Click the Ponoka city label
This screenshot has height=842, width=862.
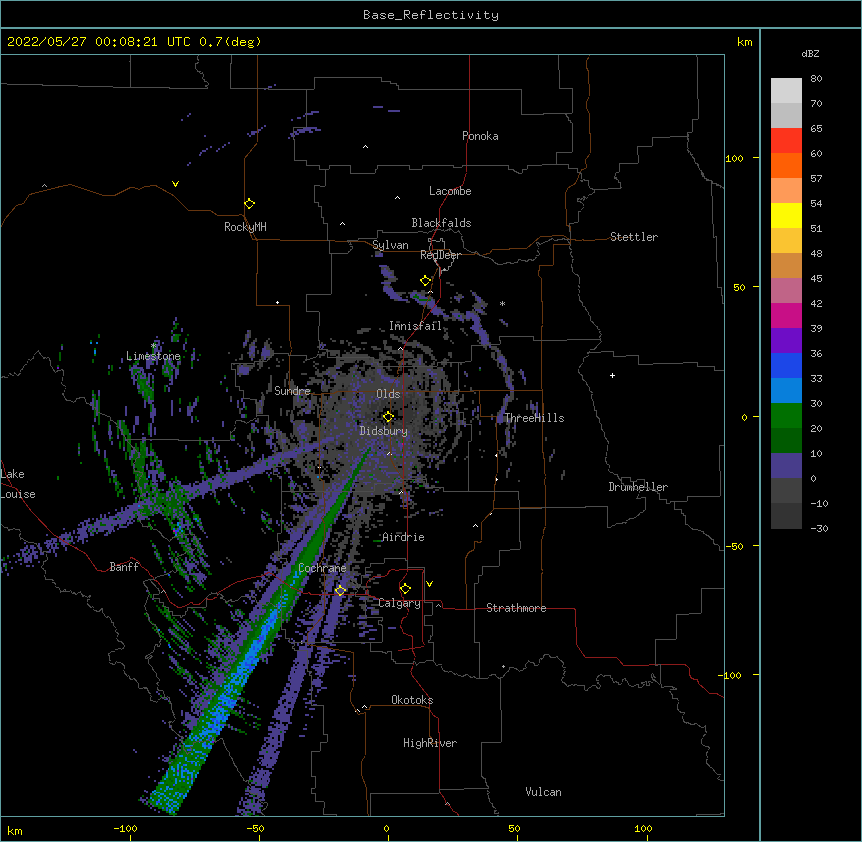(480, 136)
